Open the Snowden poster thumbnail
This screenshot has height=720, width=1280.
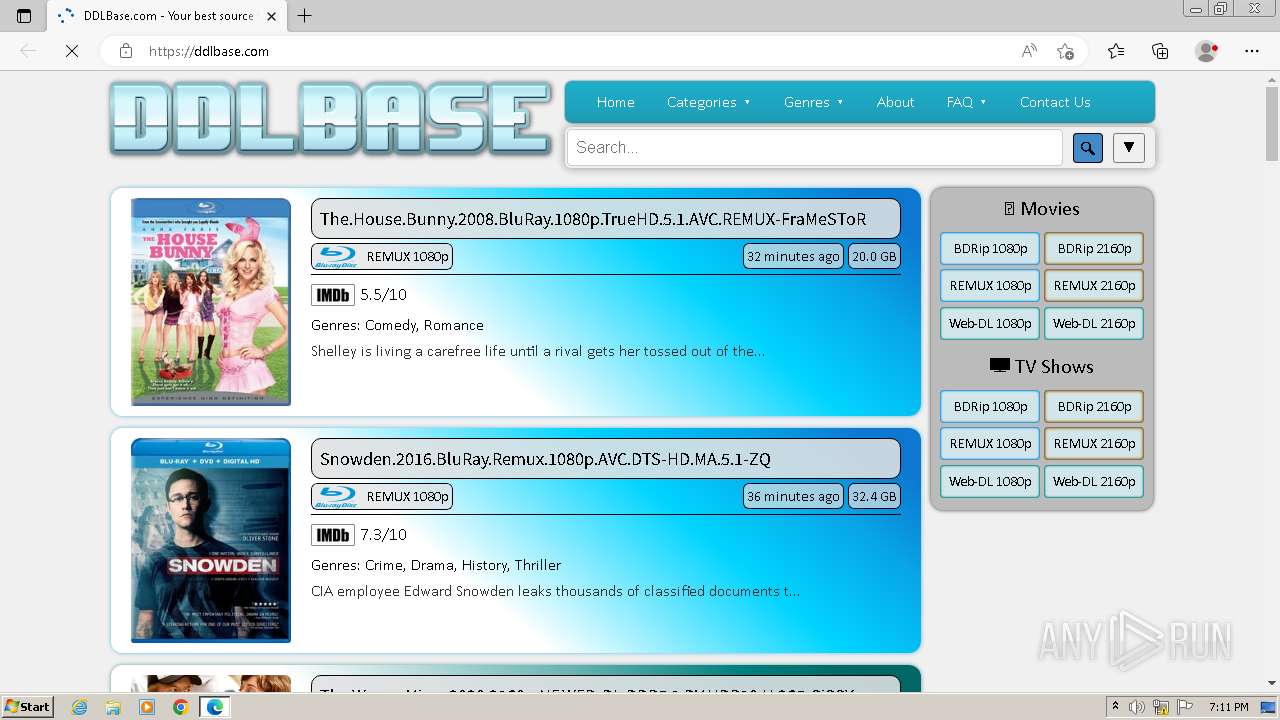pyautogui.click(x=211, y=541)
